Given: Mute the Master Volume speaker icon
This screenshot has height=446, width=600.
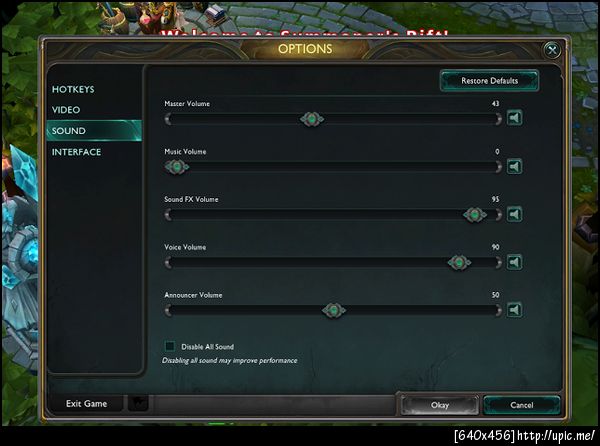Looking at the screenshot, I should point(514,118).
